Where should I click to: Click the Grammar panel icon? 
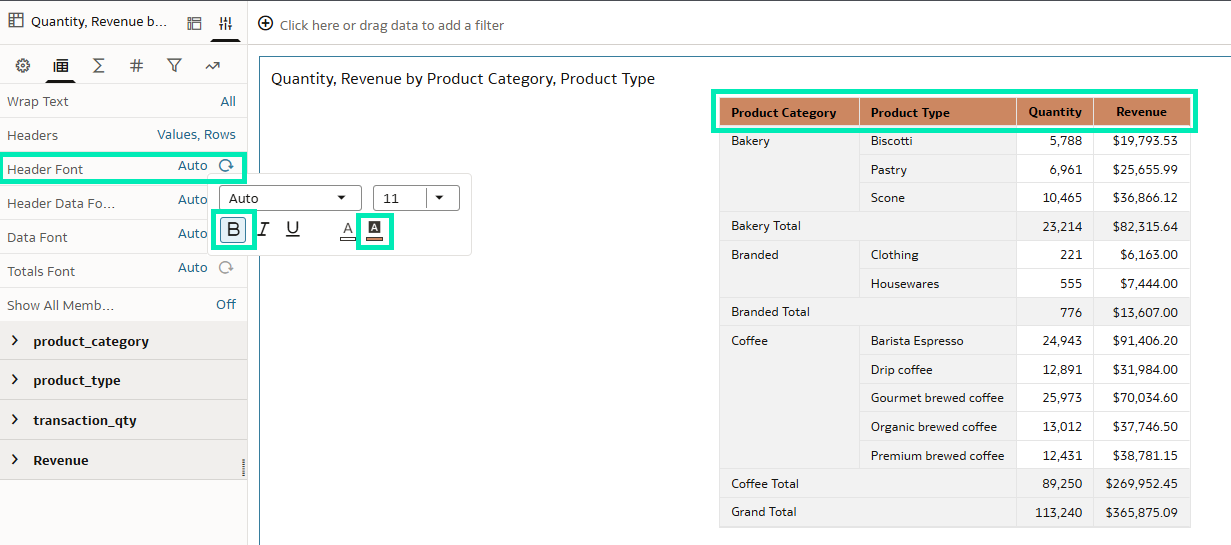tap(195, 23)
